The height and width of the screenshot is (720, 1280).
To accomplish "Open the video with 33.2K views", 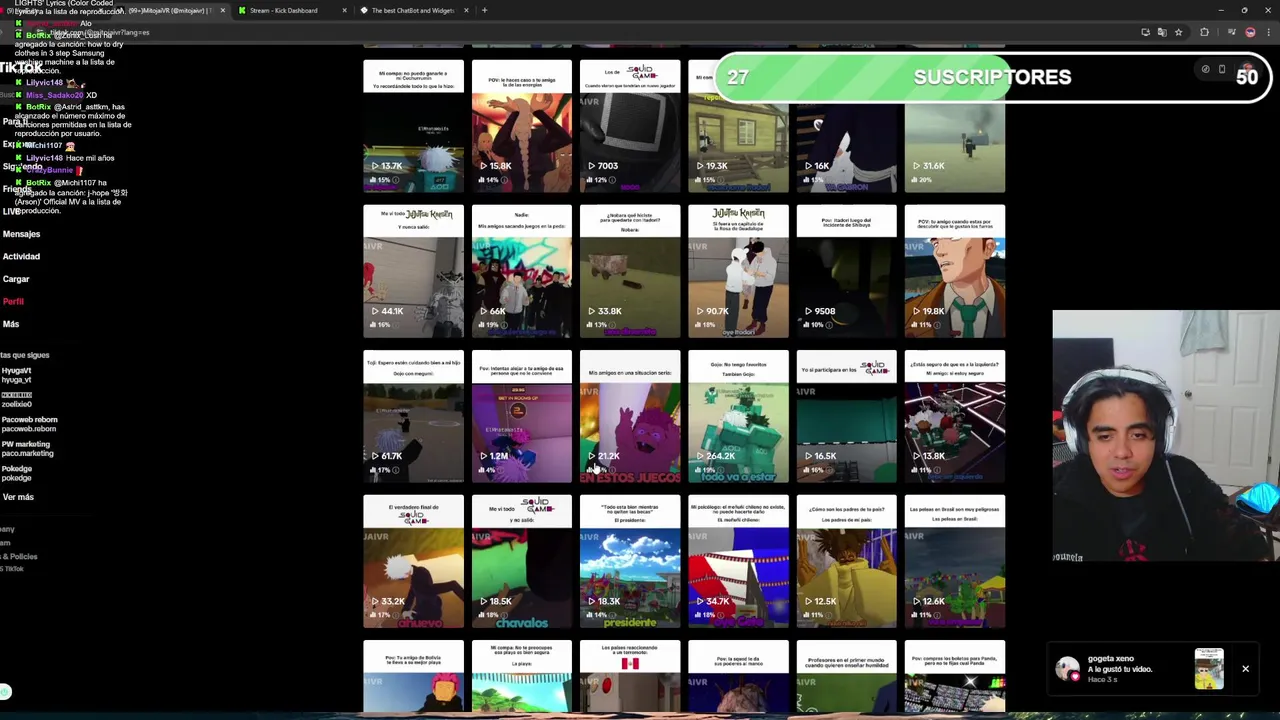I will (413, 561).
